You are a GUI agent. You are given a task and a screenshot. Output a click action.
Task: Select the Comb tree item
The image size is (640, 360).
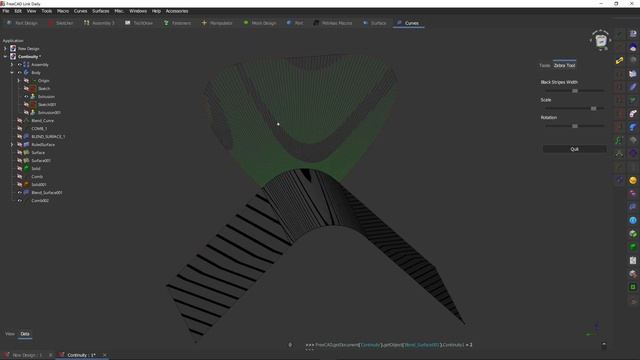tap(37, 177)
